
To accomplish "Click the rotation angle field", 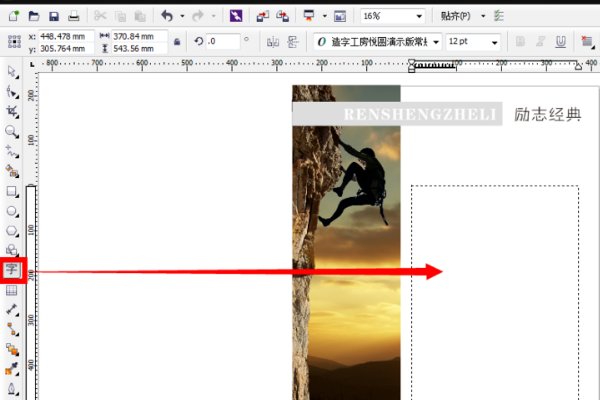I will (221, 42).
